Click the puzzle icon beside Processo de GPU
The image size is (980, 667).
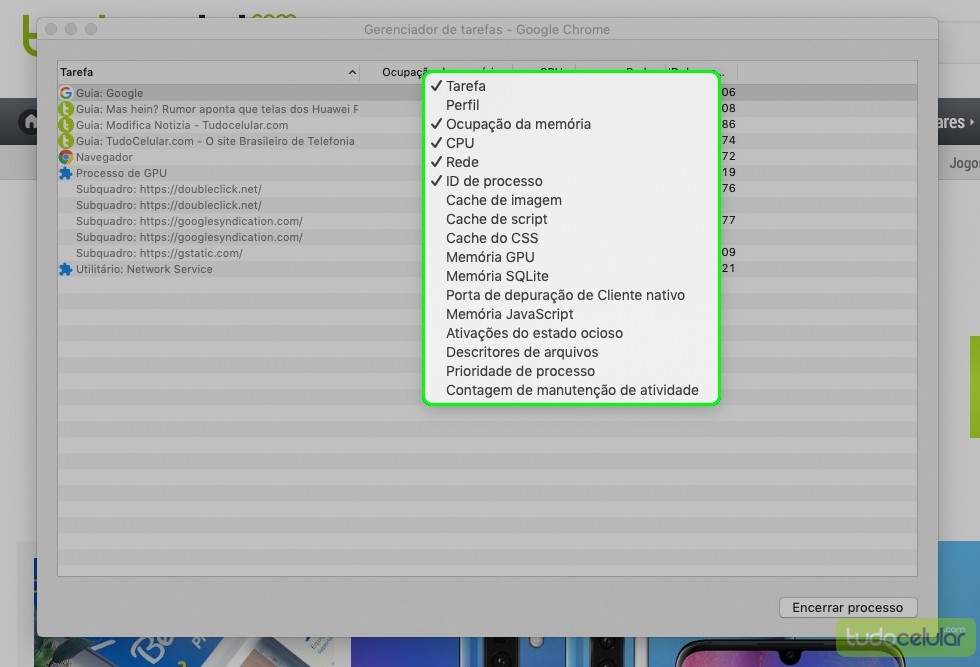point(66,173)
